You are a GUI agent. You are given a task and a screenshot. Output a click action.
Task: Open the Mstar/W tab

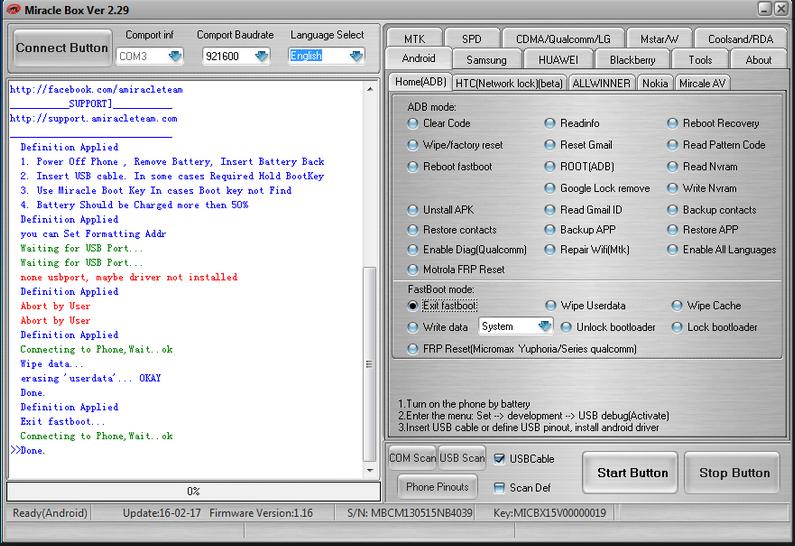click(x=659, y=39)
